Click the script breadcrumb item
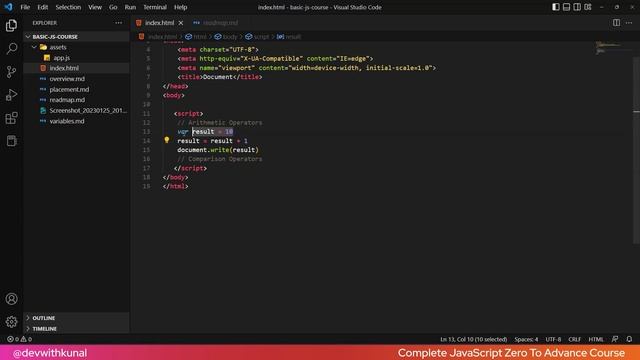Screen dimensions: 640x360 click(257, 37)
